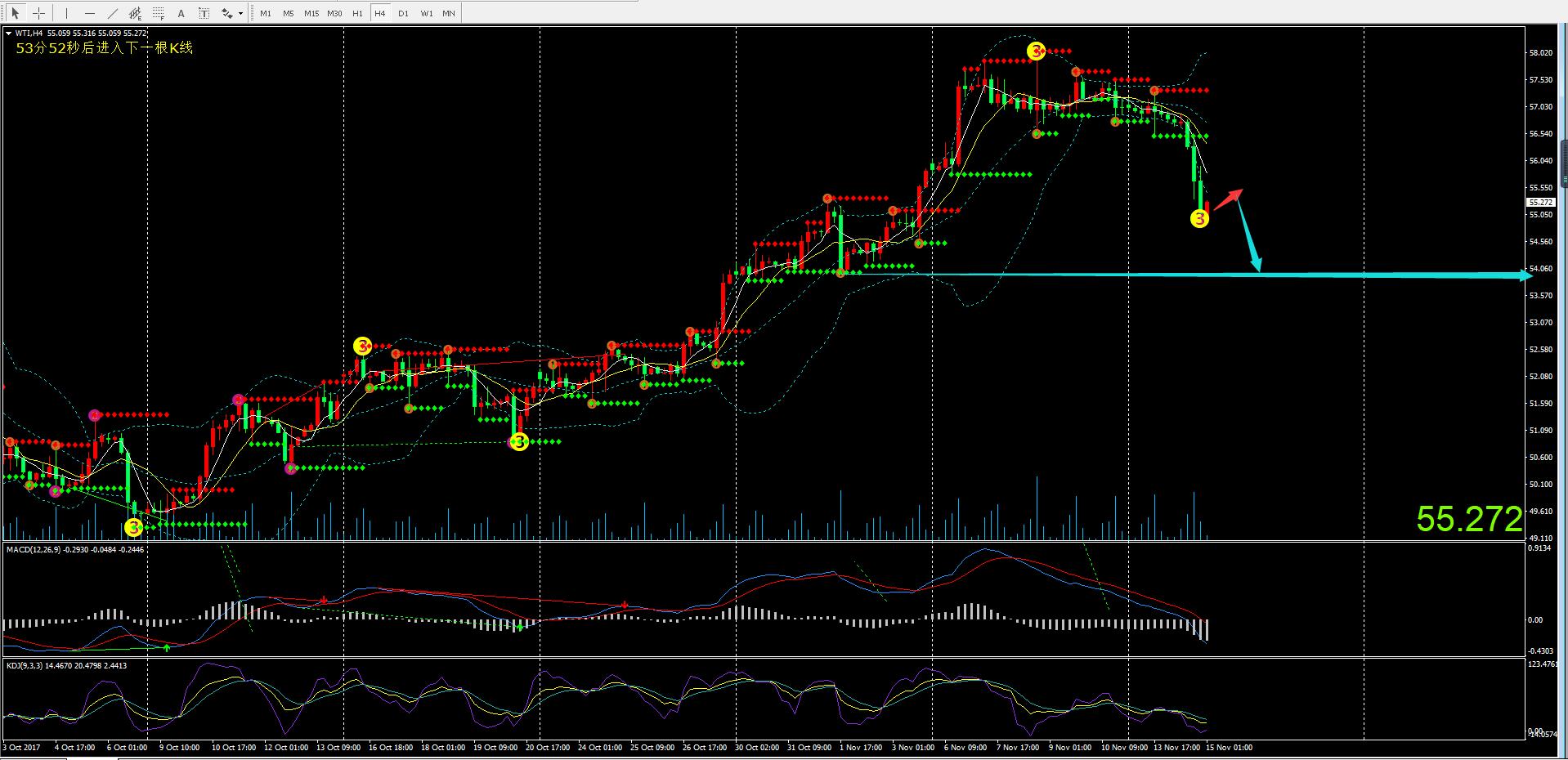The width and height of the screenshot is (1568, 760).
Task: Switch chart to M15 timeframe
Action: coord(311,13)
